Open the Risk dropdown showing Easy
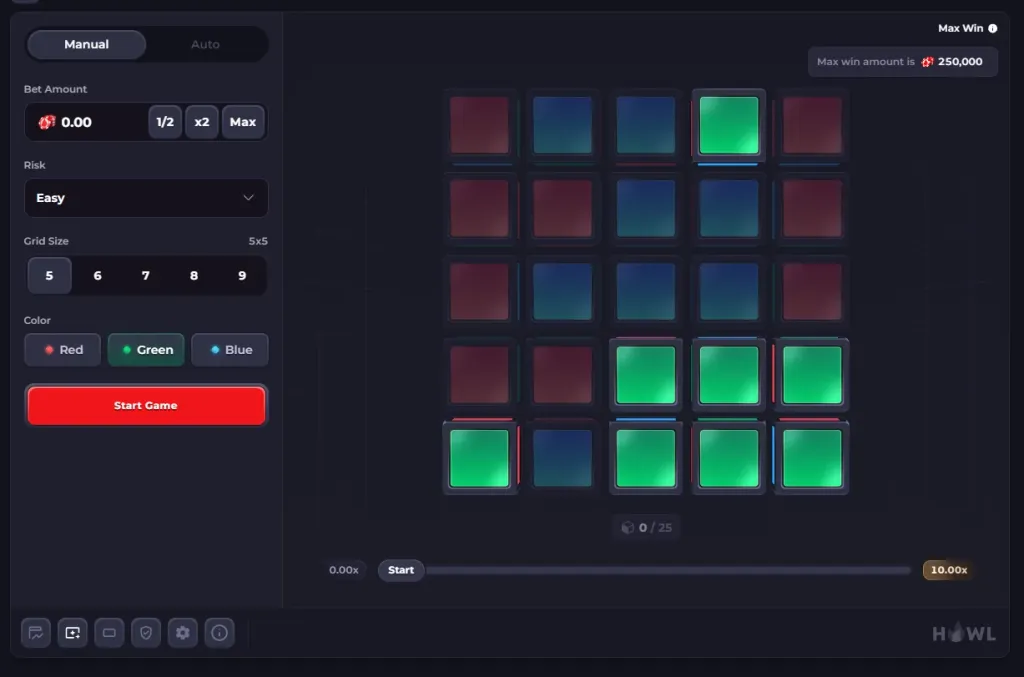1024x677 pixels. [146, 198]
